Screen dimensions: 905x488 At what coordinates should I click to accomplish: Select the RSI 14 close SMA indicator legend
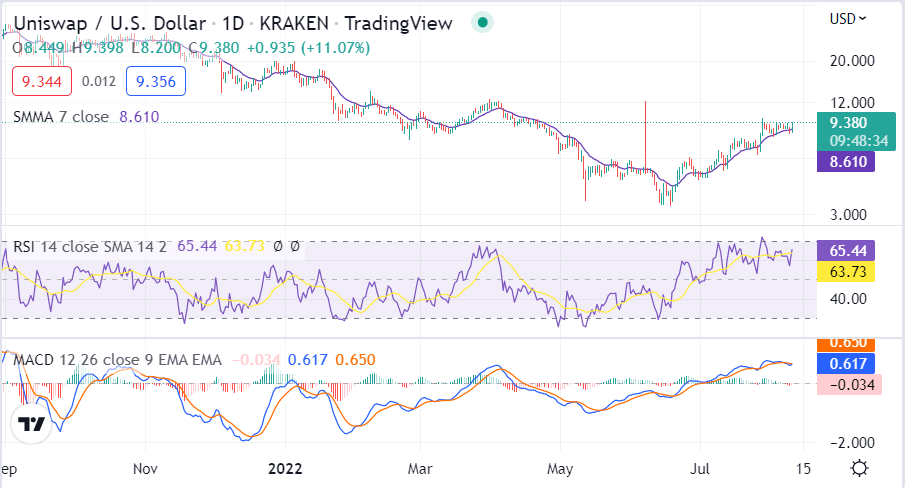89,247
